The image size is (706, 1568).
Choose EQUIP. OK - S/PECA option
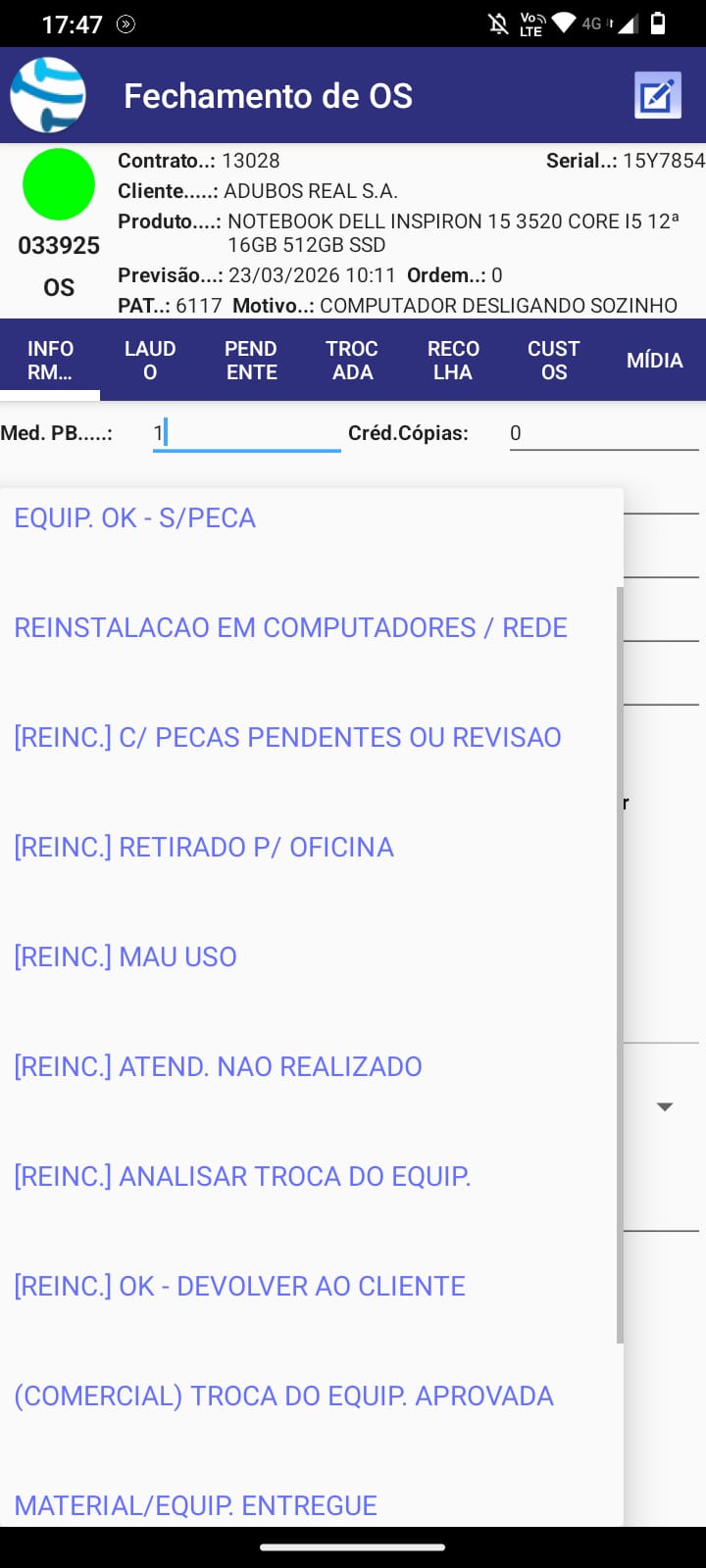tap(135, 517)
